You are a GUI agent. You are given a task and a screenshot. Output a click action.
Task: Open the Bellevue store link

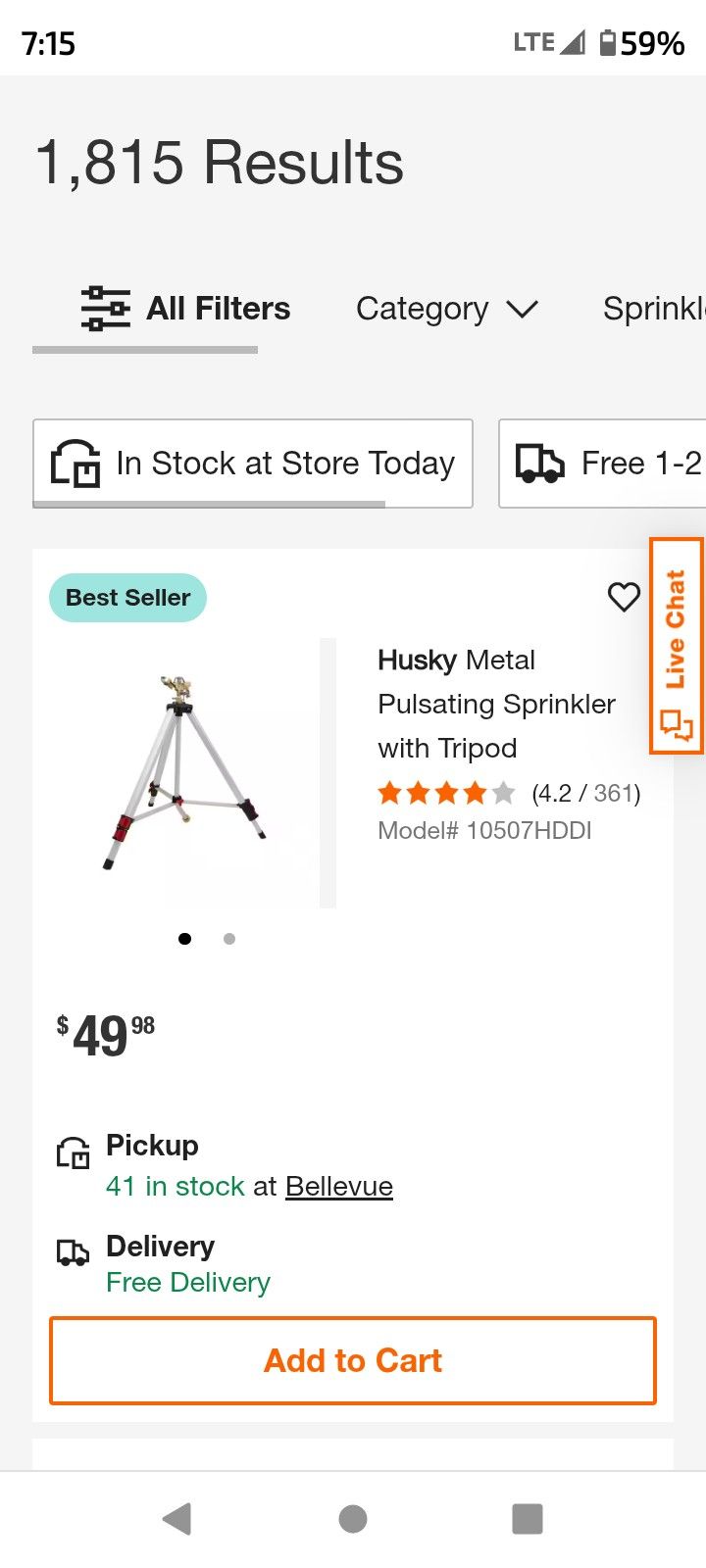click(x=338, y=1186)
